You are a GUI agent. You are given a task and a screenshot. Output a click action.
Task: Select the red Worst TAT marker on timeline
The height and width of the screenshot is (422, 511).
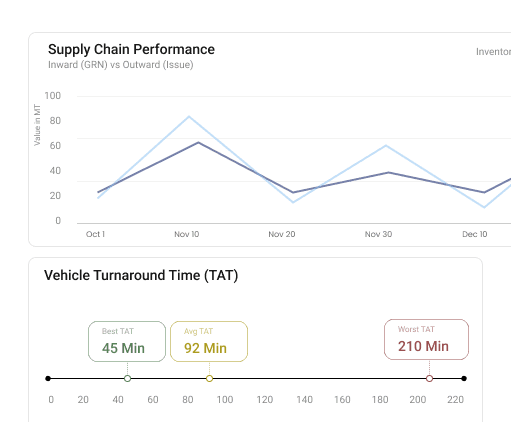429,378
